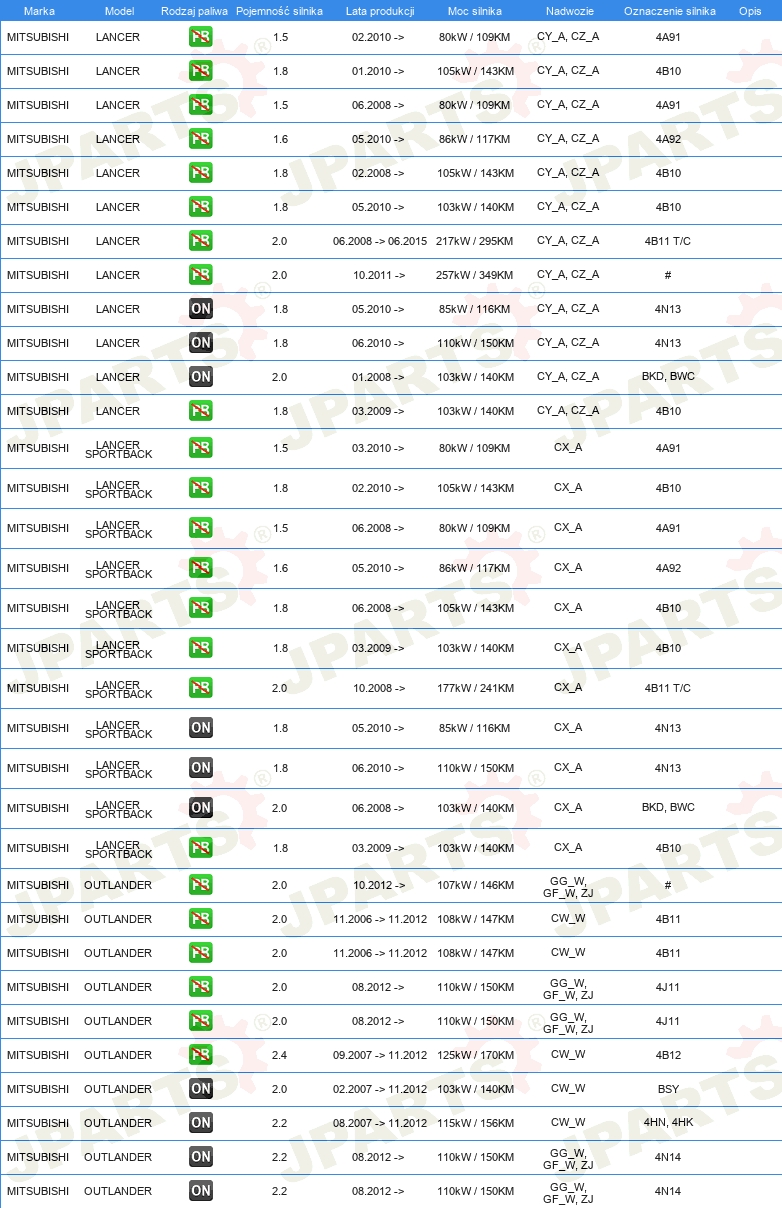Click petrol icon in Lancer 257kW row

[200, 275]
